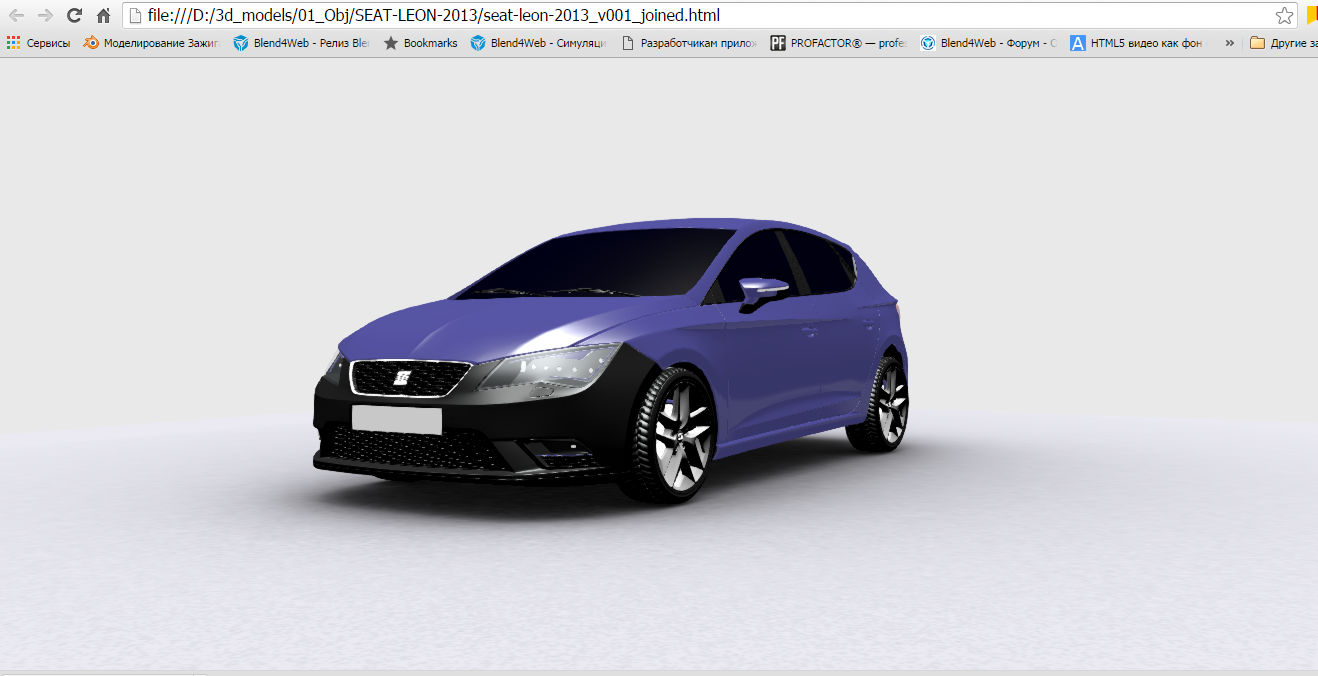
Task: Expand the hidden bookmarks overflow chevron
Action: point(1230,43)
